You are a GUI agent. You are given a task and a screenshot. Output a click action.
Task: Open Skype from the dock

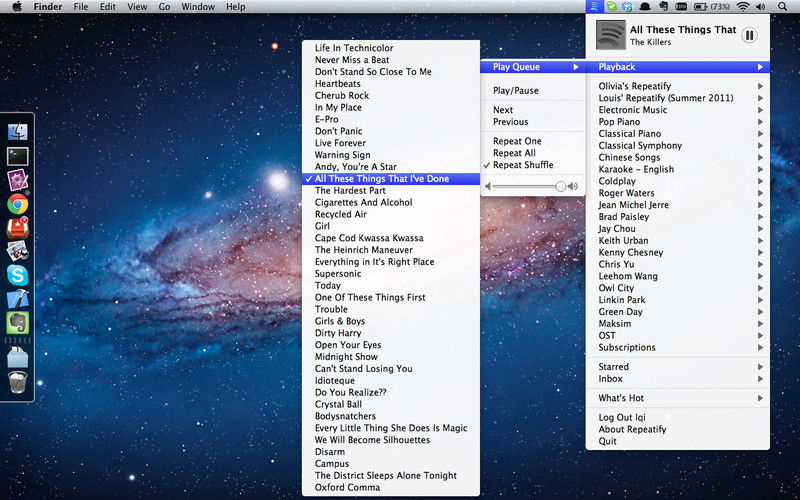click(17, 276)
